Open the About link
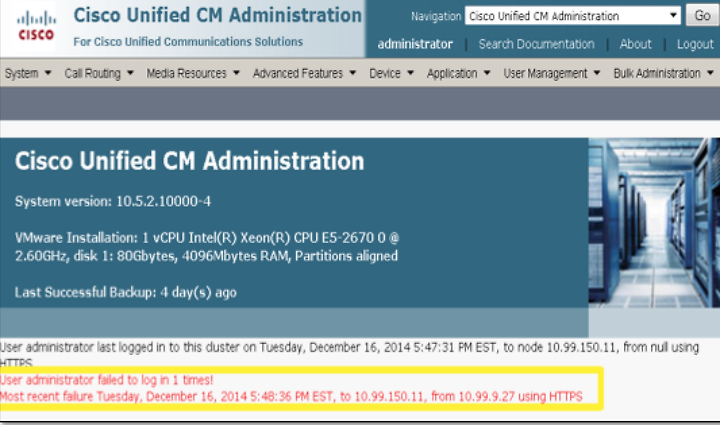Screen dimensions: 720x425 coord(635,44)
